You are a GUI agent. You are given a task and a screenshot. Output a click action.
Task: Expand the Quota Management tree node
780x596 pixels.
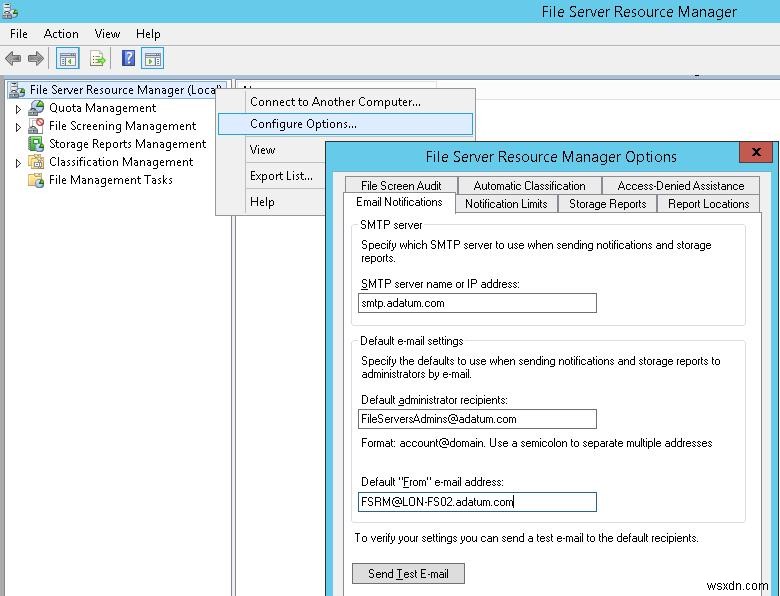click(18, 109)
